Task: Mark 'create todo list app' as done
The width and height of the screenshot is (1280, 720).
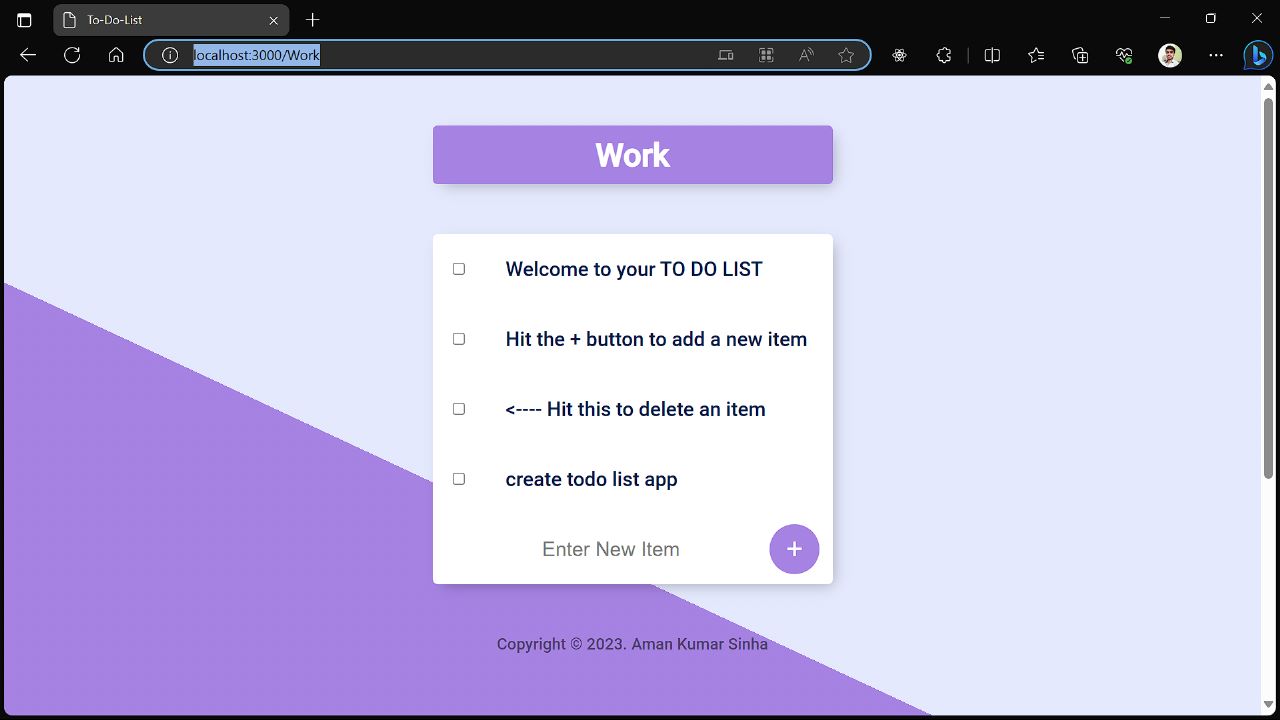Action: [458, 478]
